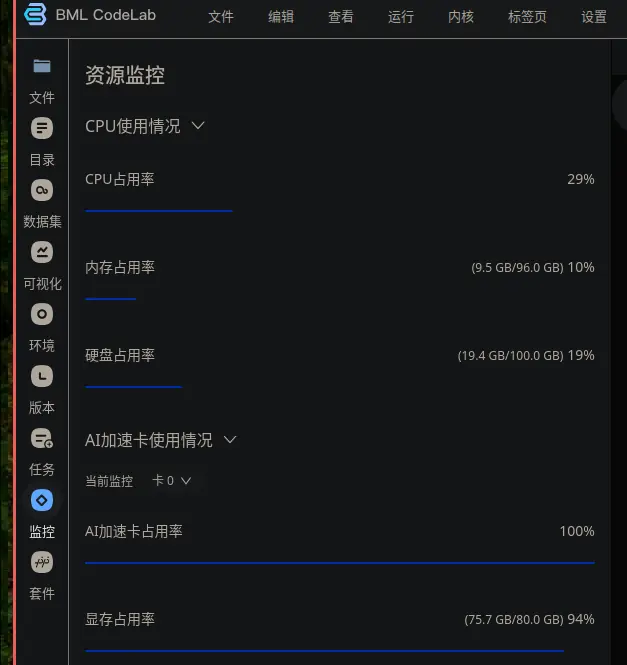Select the 监控 monitoring sidebar icon
Viewport: 627px width, 665px height.
click(x=42, y=500)
